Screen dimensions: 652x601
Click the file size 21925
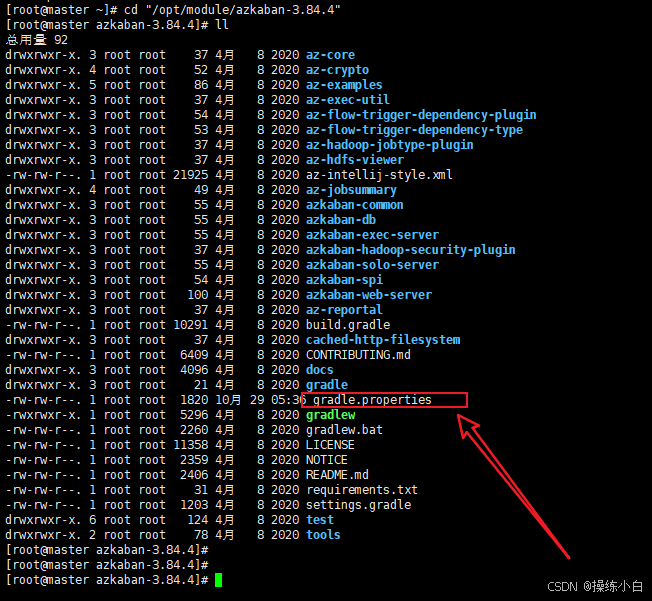(190, 175)
